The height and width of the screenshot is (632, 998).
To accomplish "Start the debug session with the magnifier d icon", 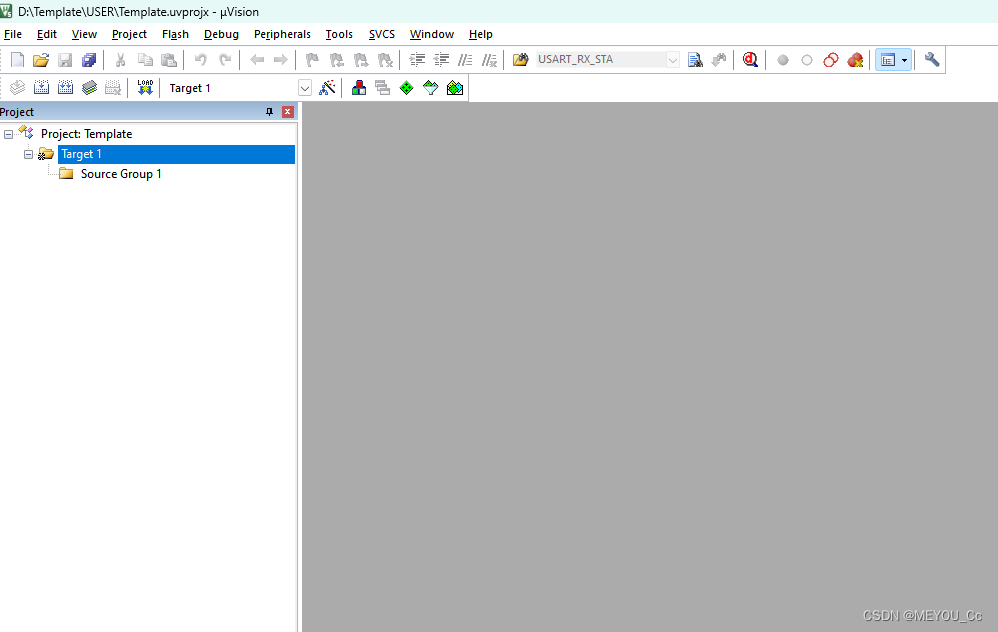I will 750,60.
